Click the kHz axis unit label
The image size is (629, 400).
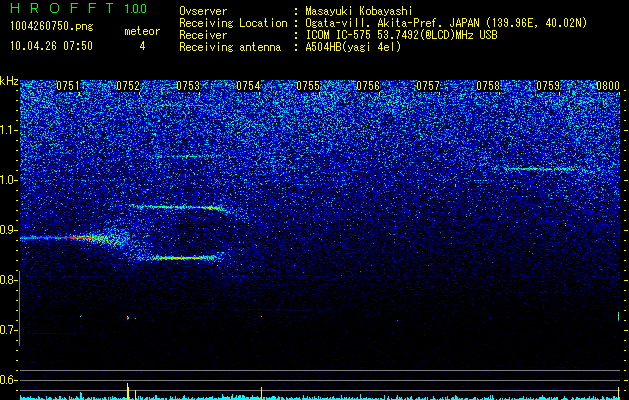click(x=9, y=81)
